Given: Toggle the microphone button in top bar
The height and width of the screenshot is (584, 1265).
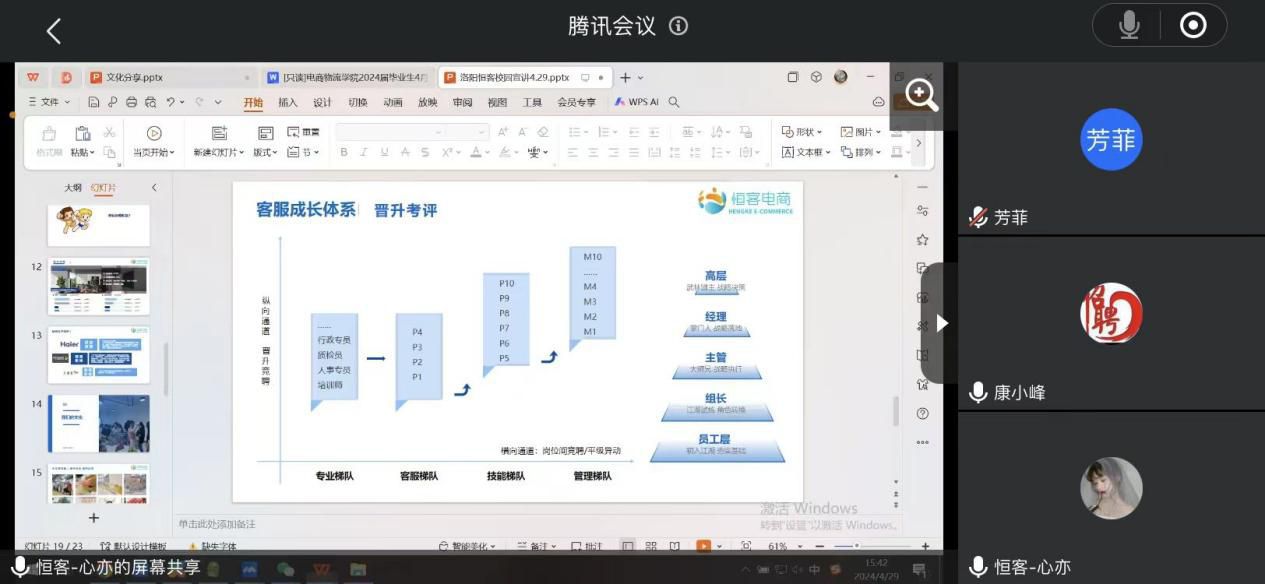Looking at the screenshot, I should 1129,26.
